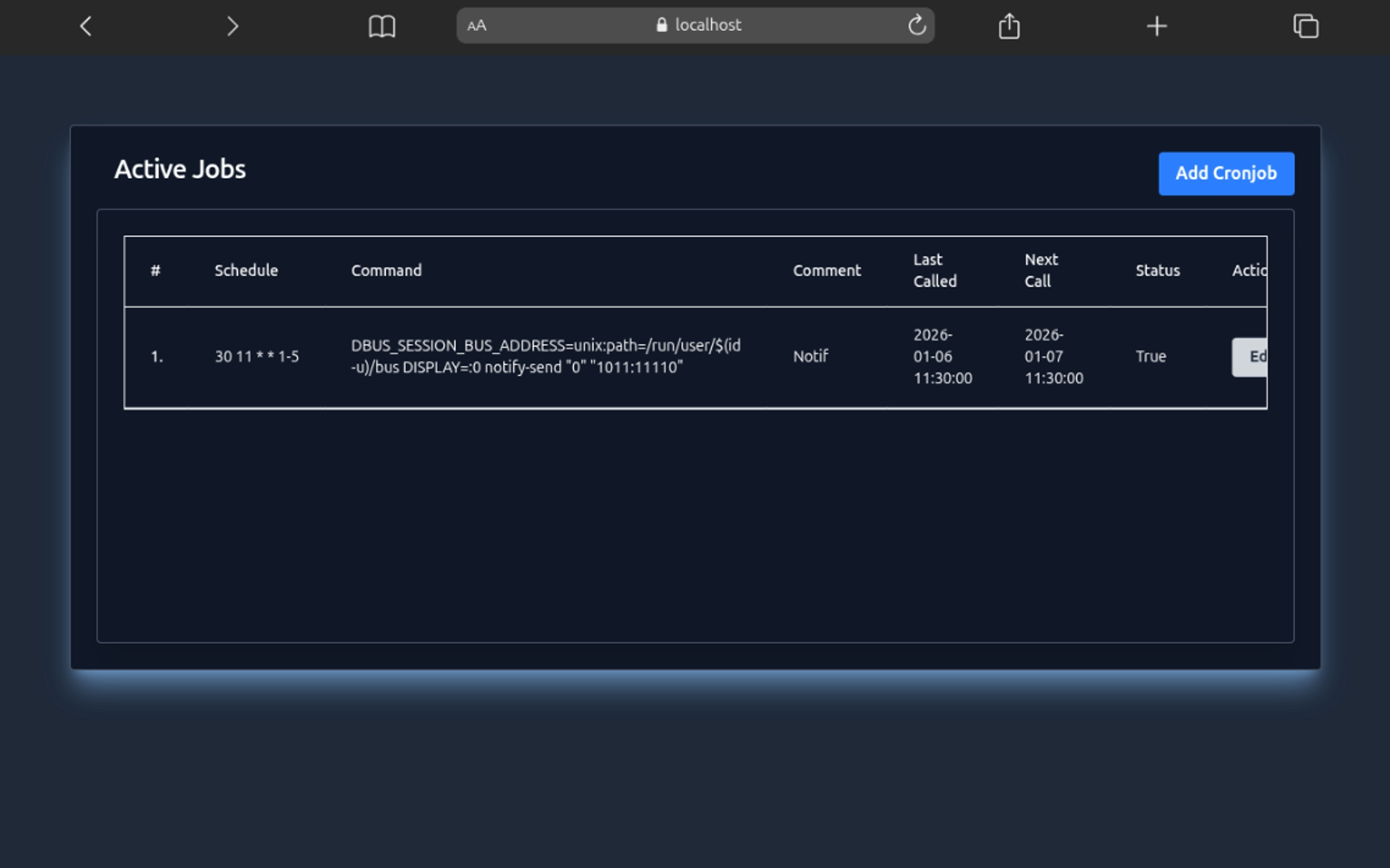
Task: Select the schedule value 30 11 * * 1-5
Action: tap(257, 356)
